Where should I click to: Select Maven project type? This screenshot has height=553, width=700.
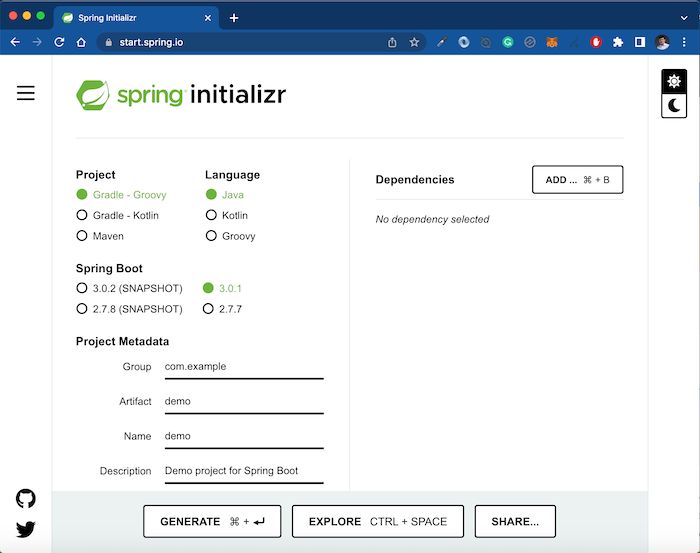click(x=100, y=236)
